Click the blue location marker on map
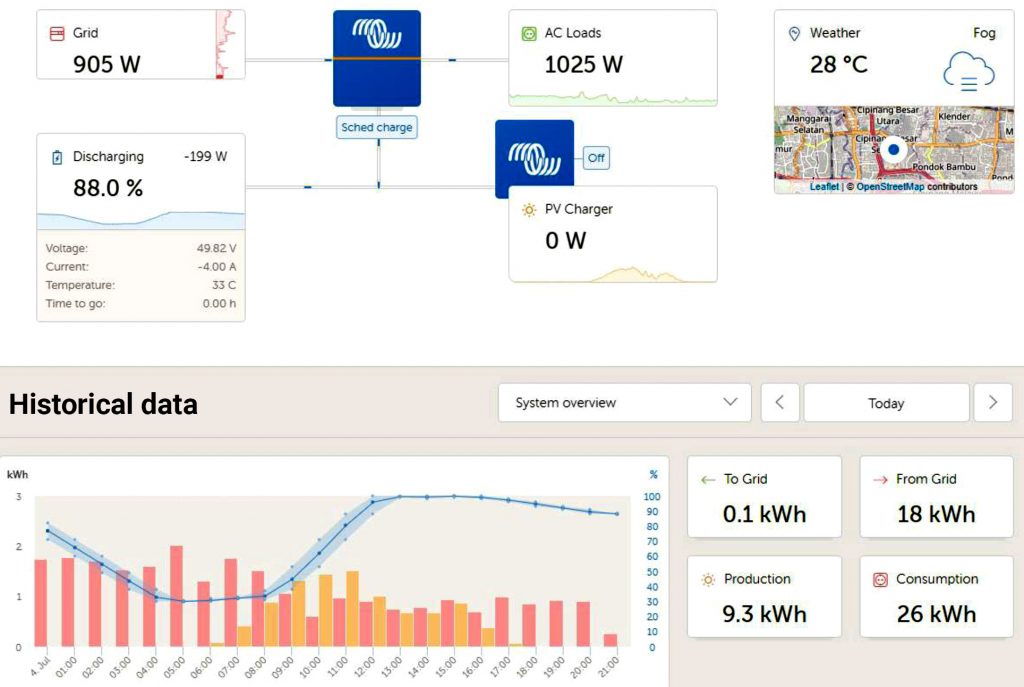Viewport: 1024px width, 687px height. [894, 151]
